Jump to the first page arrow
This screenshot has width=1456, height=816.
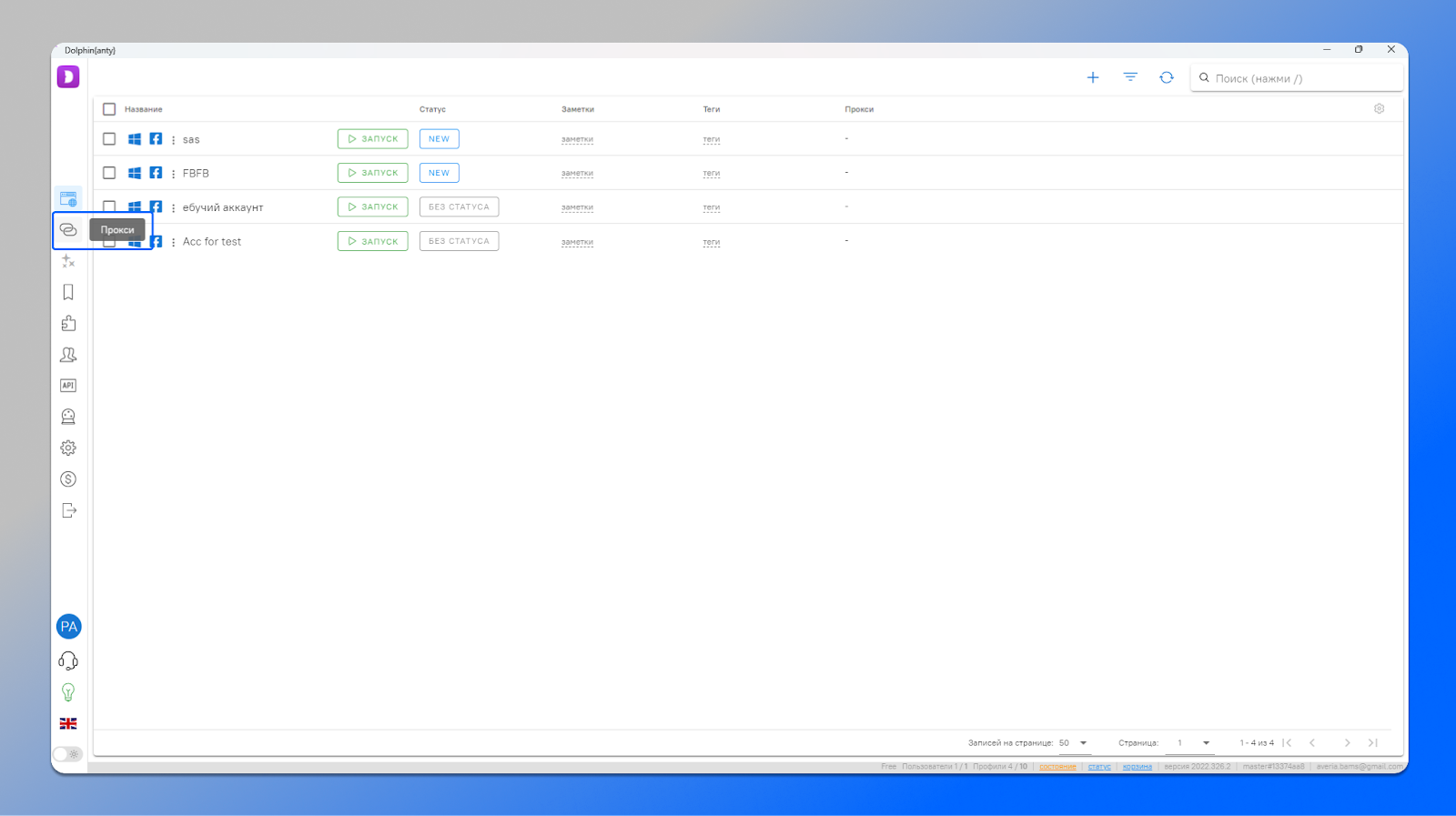pos(1288,743)
